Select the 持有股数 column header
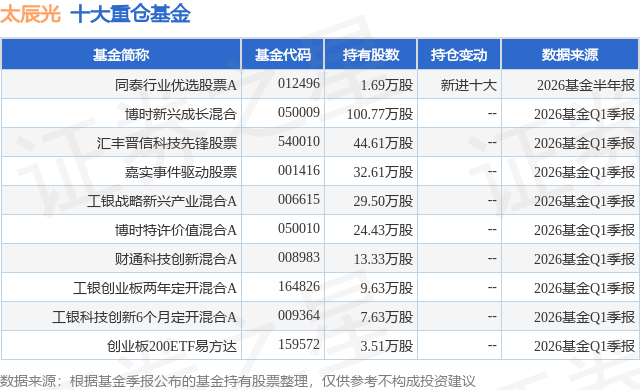The height and width of the screenshot is (390, 640). pyautogui.click(x=371, y=55)
